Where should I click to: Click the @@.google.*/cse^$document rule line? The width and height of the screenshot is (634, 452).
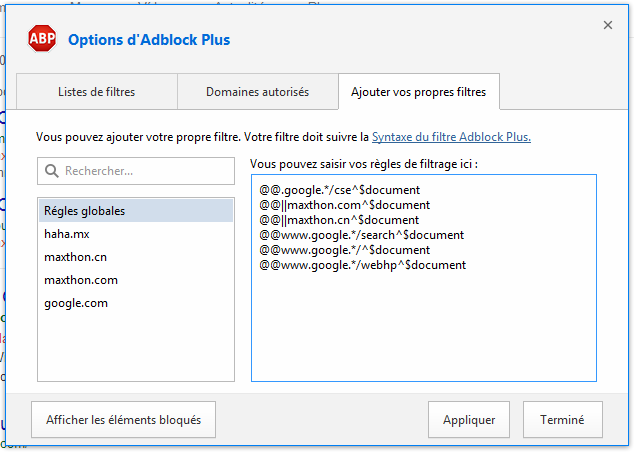pos(340,190)
